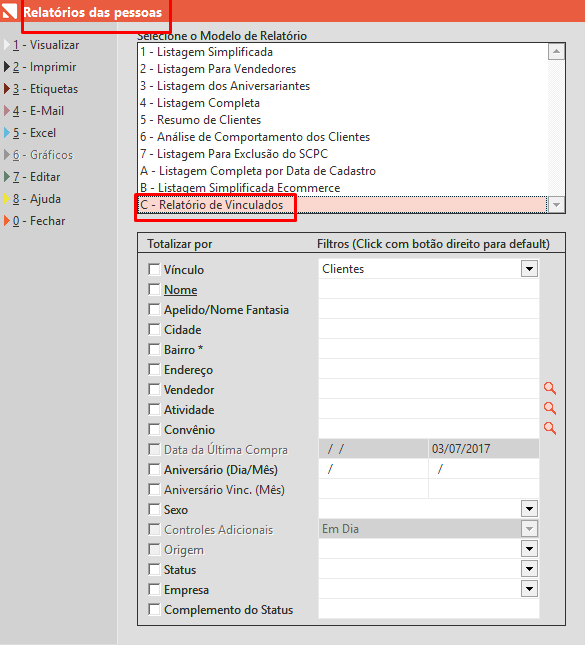Click the Cidade filter input field
Viewport: 587px width, 656px height.
tap(429, 329)
